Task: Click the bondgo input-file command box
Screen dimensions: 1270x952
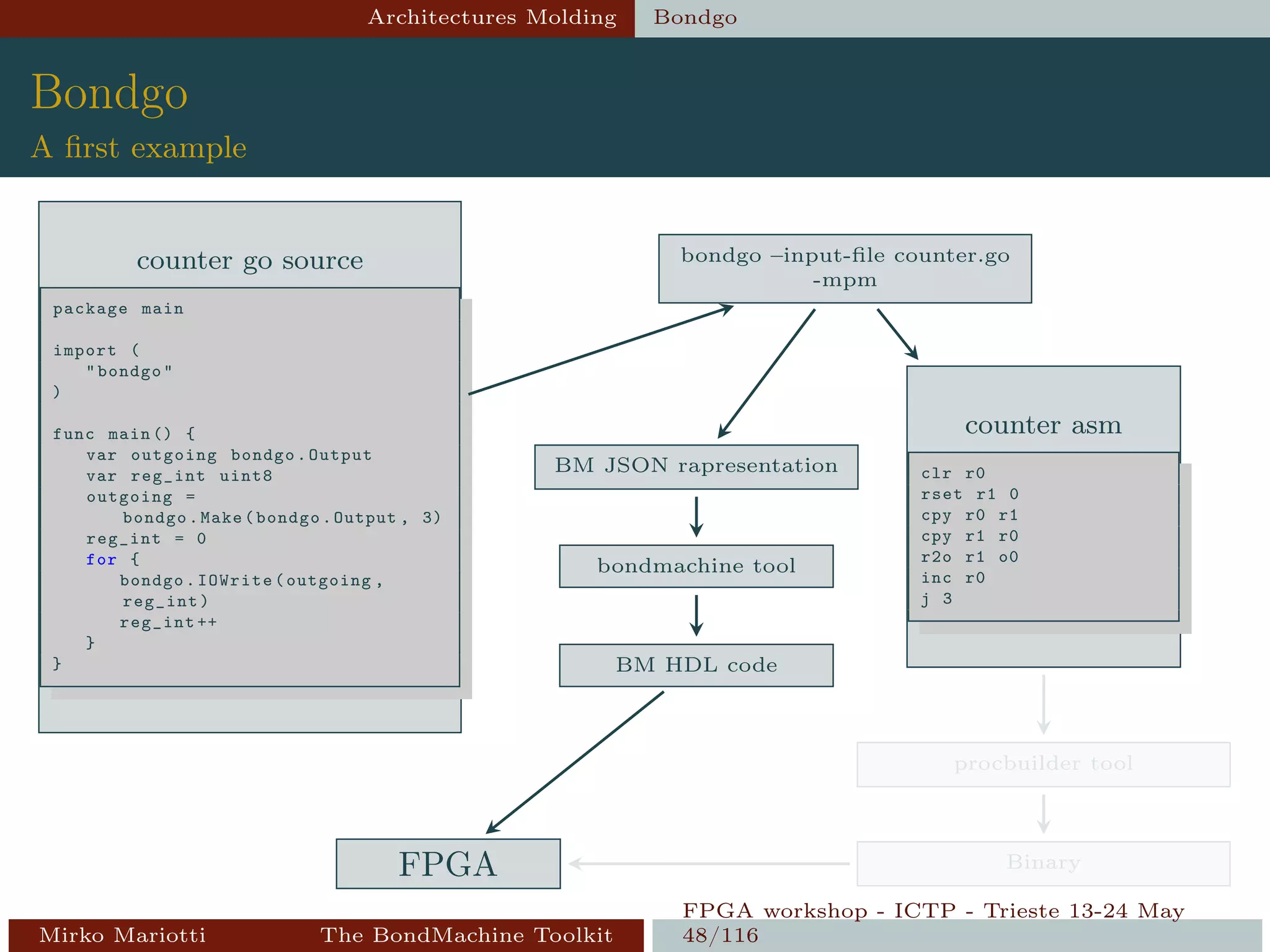Action: [845, 268]
